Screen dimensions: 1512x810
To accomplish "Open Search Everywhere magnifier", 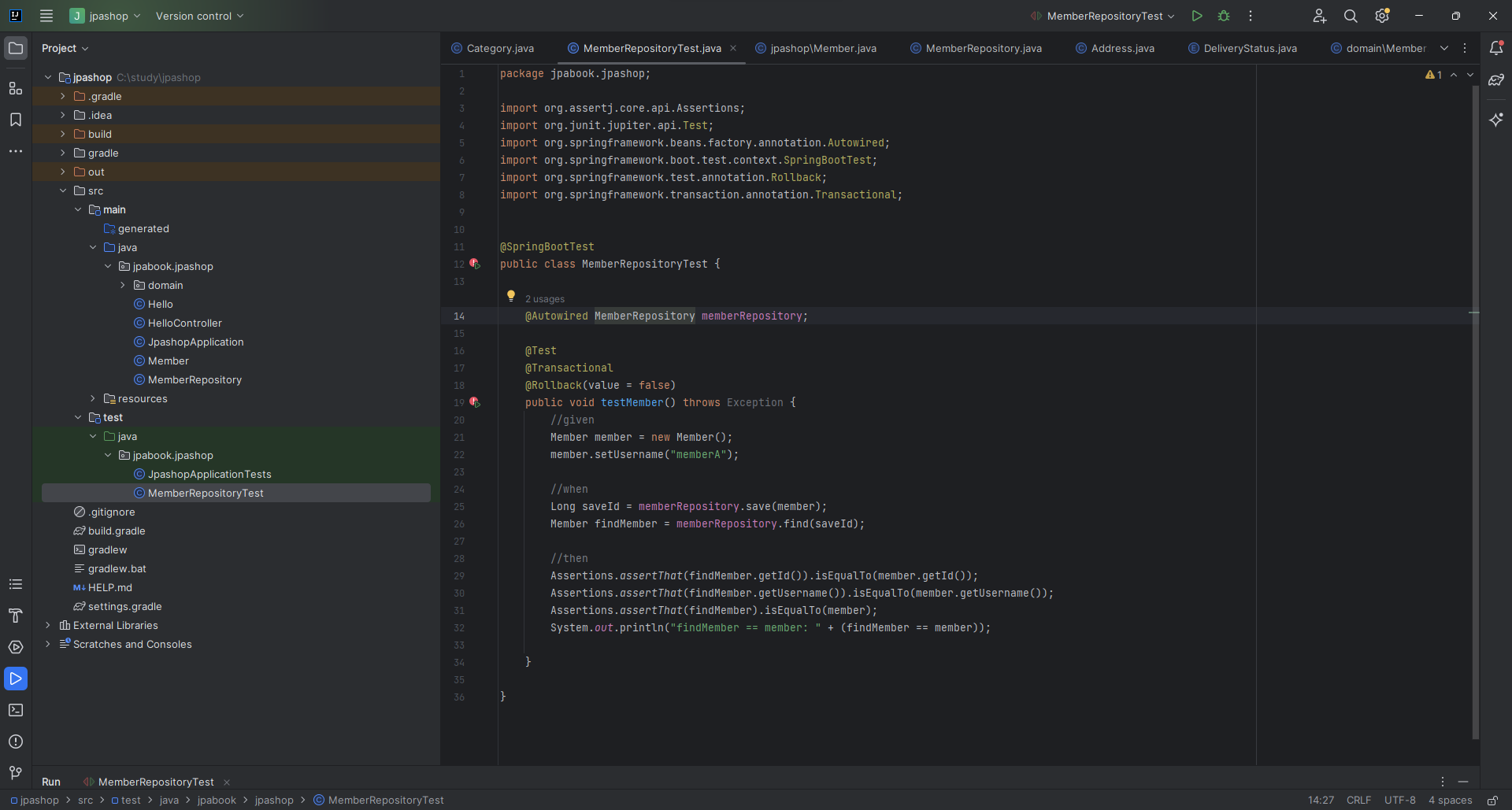I will (1351, 16).
